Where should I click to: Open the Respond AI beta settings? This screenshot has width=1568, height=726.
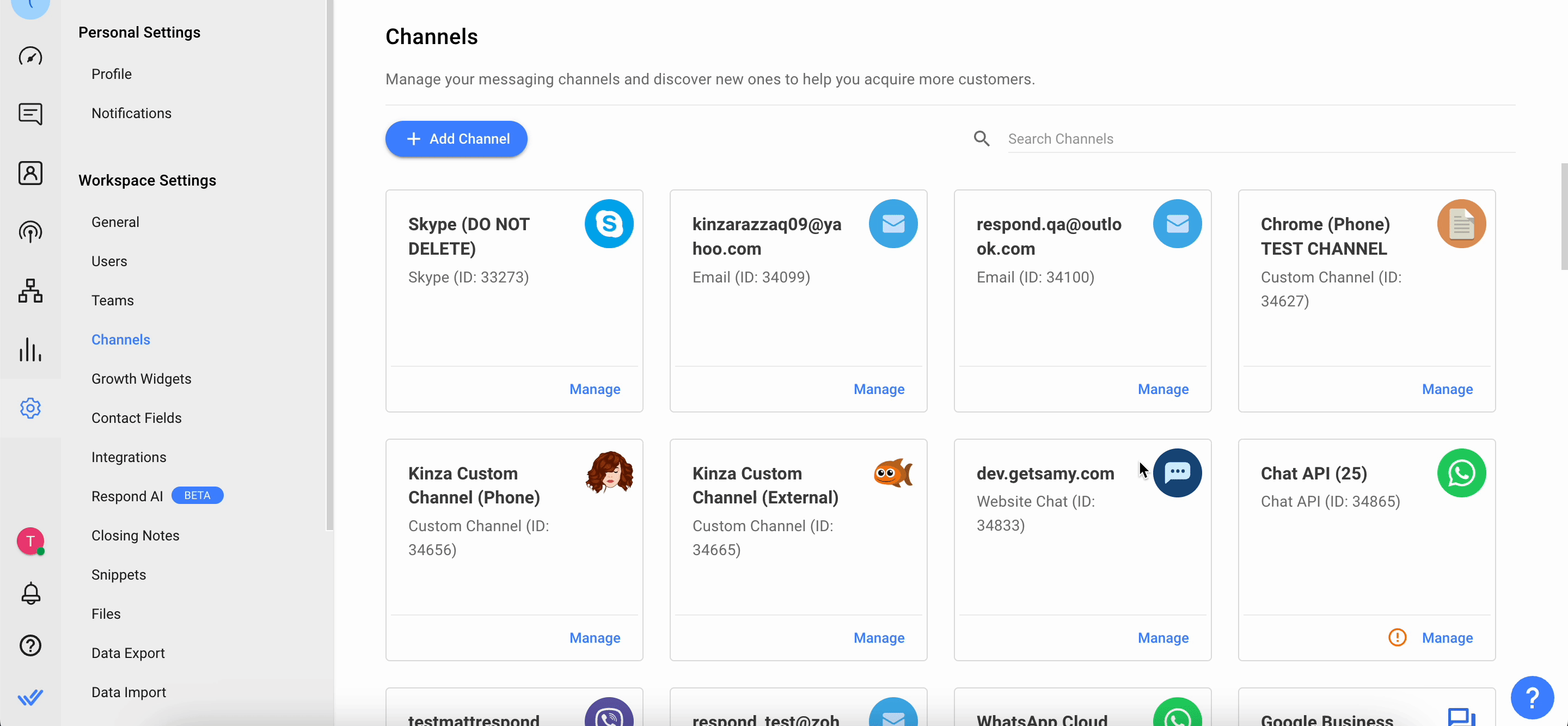(x=127, y=496)
